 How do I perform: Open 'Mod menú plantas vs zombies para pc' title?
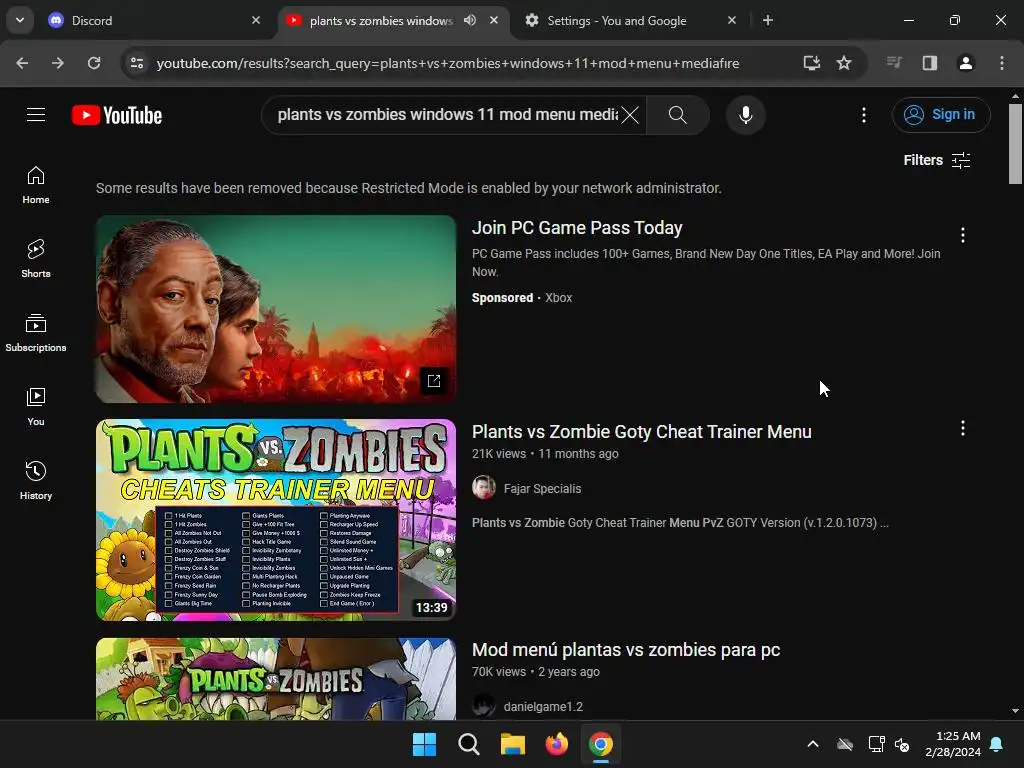pos(626,650)
